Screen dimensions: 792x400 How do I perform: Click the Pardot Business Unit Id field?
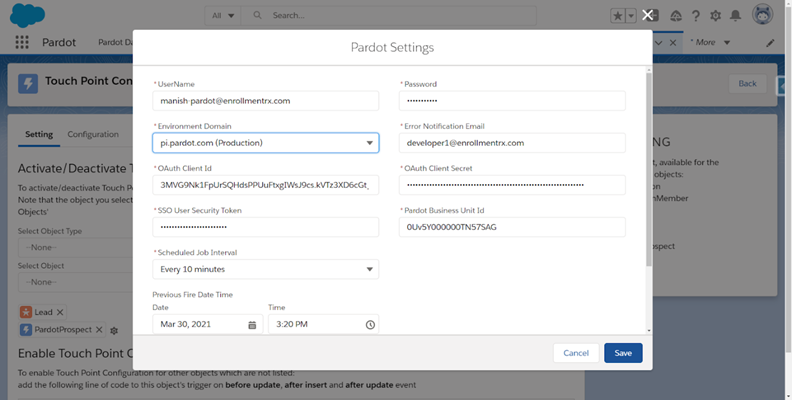point(511,227)
